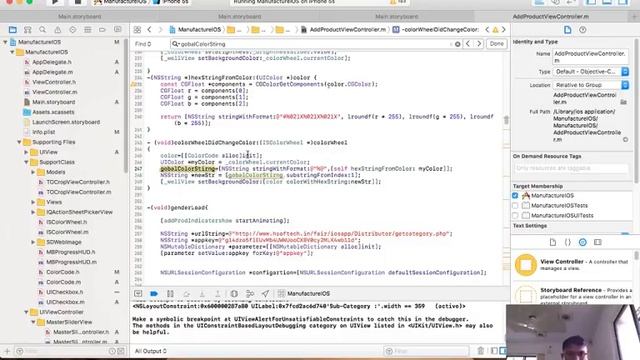
Task: Open ISColorWheel.m file
Action: (x=67, y=232)
